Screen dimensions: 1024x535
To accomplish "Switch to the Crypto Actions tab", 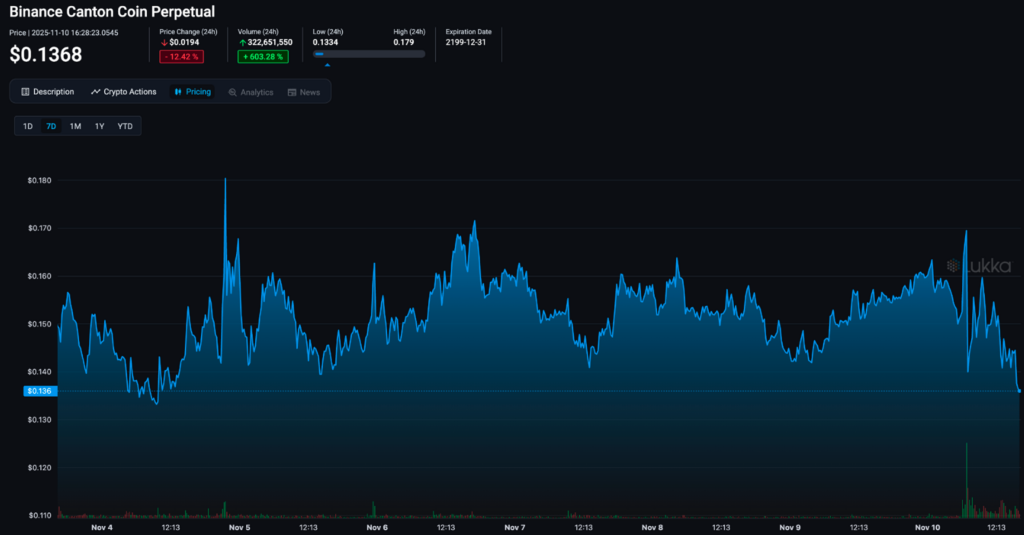I will [123, 92].
